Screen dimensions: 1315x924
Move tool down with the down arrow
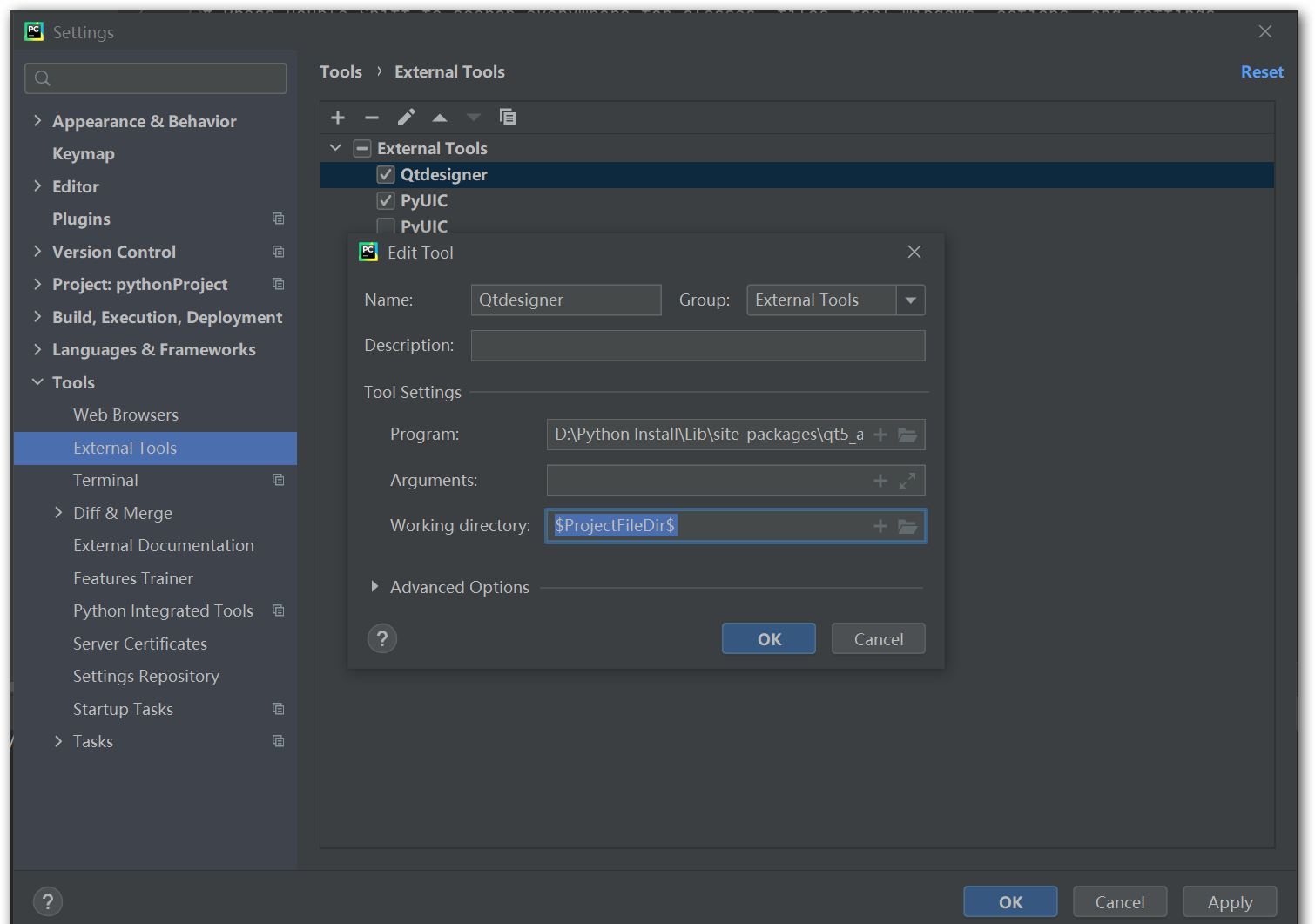pos(474,118)
